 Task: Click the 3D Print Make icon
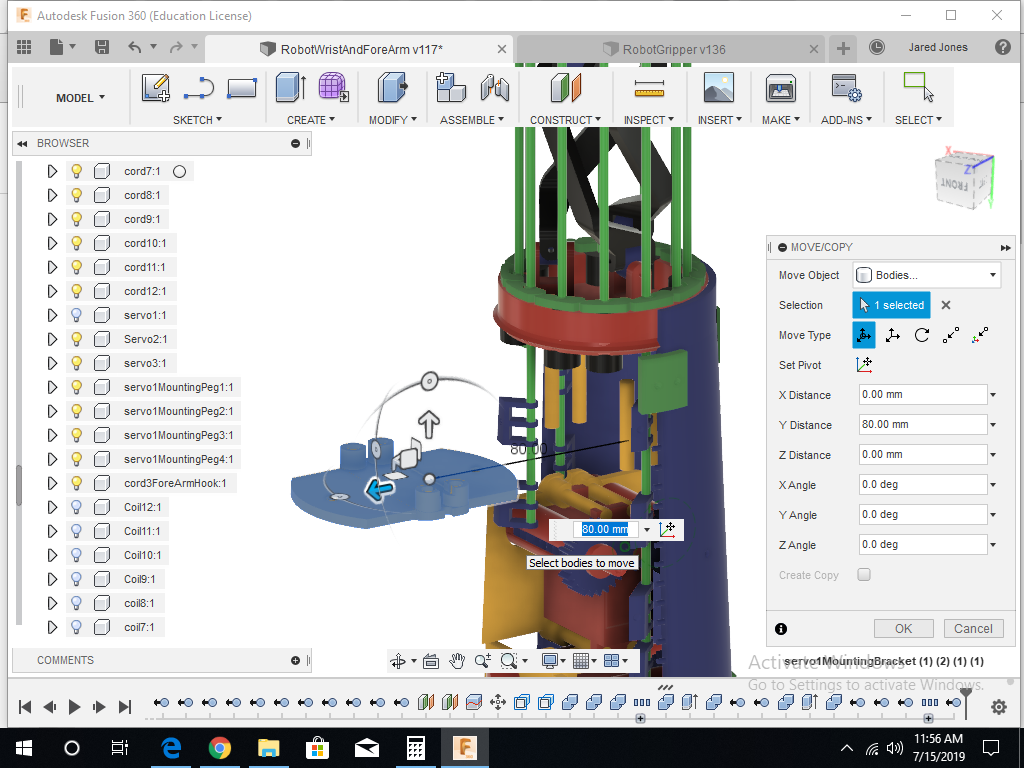(x=780, y=88)
